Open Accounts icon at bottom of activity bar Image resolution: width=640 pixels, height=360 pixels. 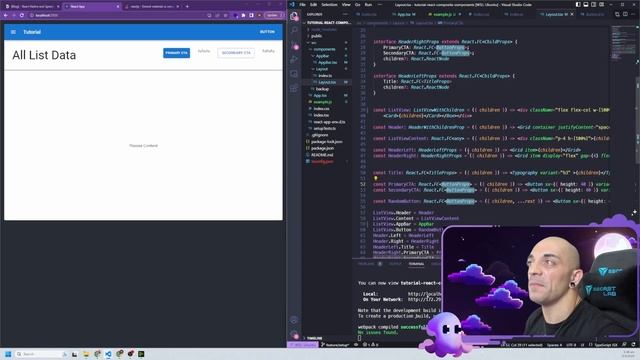coord(294,320)
